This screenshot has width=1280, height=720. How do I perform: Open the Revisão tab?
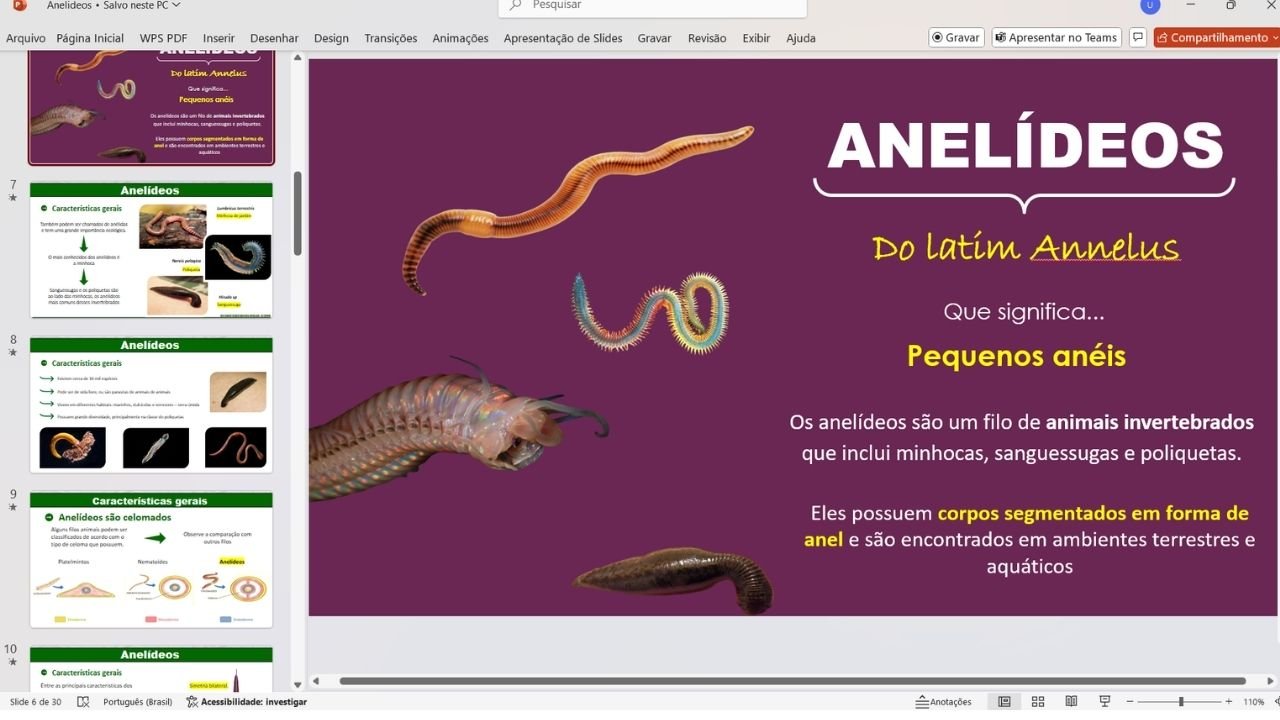(x=707, y=38)
